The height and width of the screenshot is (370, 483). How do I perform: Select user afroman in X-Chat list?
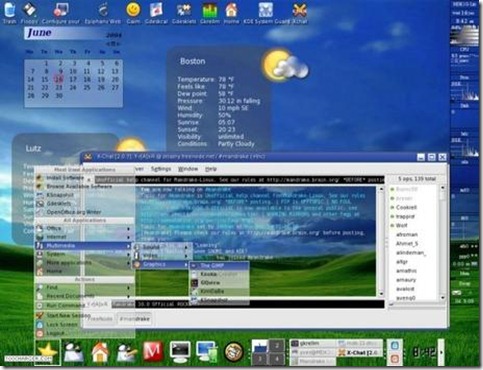tap(407, 235)
